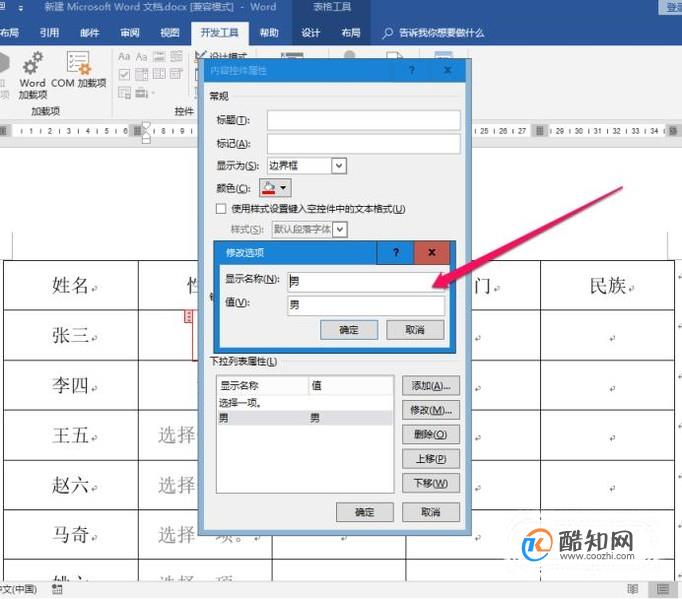This screenshot has height=599, width=682.
Task: Open table tools 设计 tab
Action: click(x=311, y=33)
